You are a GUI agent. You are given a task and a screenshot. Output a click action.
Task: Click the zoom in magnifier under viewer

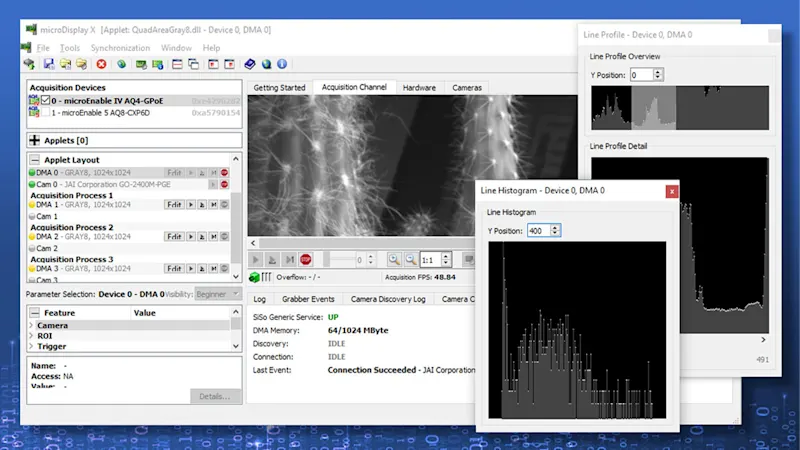point(393,259)
